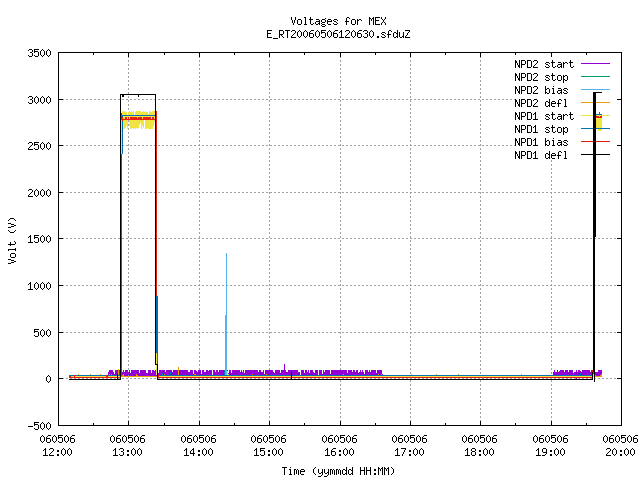Click the 13:00 x-axis tick label
This screenshot has width=640, height=480.
click(127, 452)
